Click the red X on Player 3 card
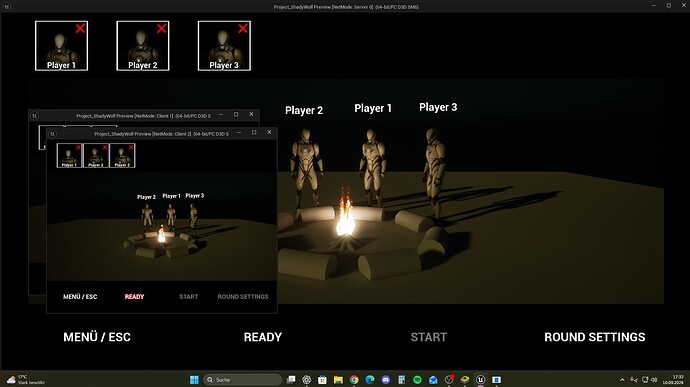The image size is (690, 387). [x=243, y=29]
